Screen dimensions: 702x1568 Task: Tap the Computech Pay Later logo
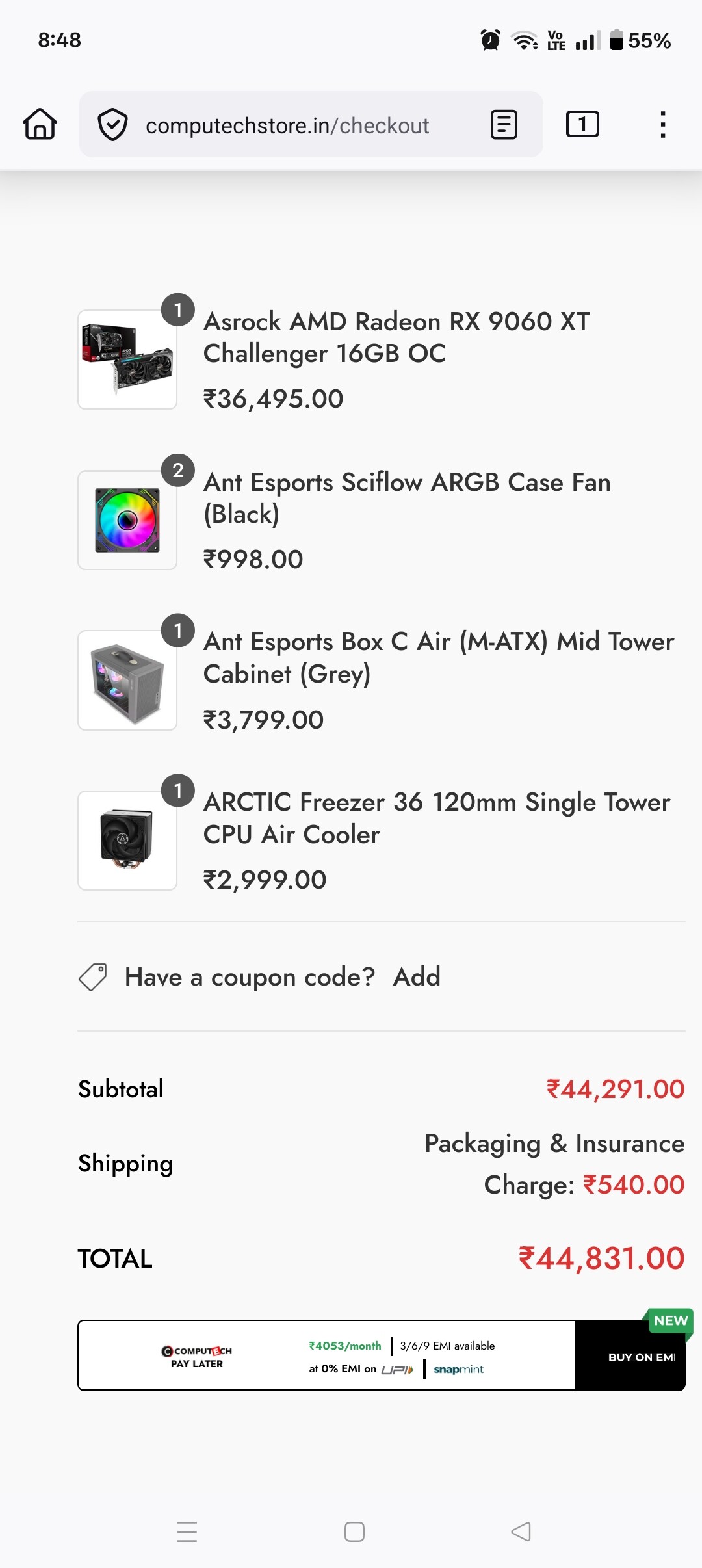coord(197,1357)
